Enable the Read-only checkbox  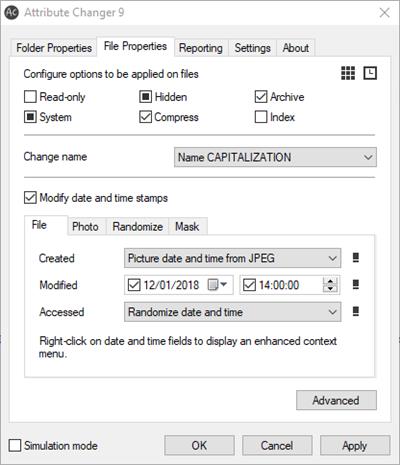[30, 97]
